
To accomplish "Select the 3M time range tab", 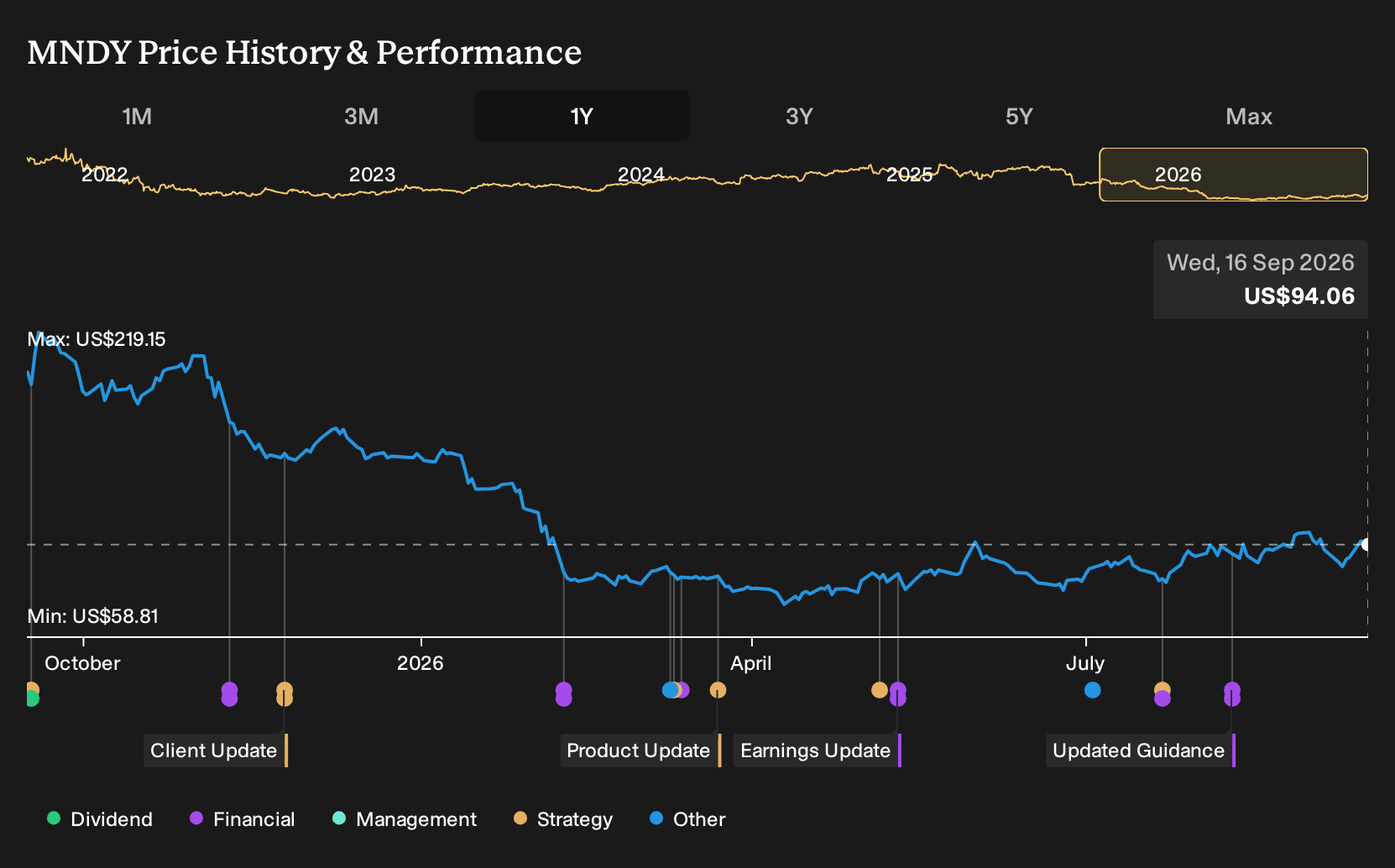I will pos(361,116).
